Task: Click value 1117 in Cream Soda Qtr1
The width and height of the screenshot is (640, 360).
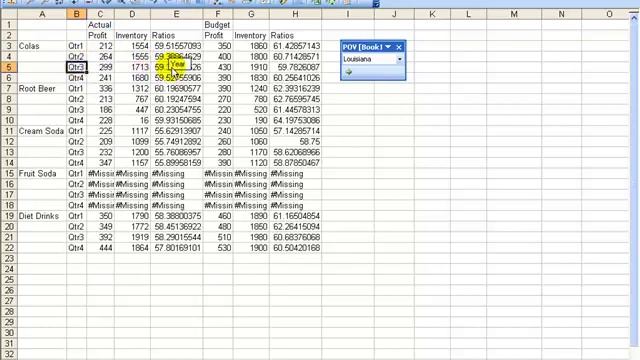Action: [x=132, y=131]
